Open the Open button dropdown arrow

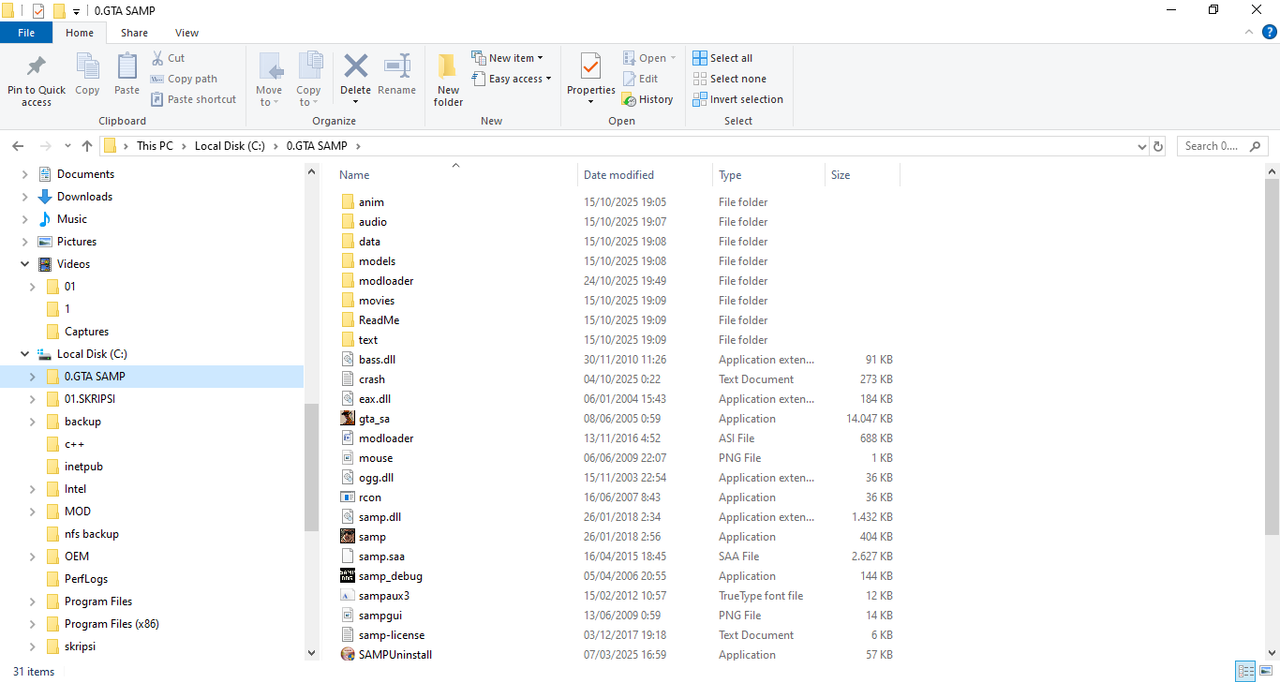pyautogui.click(x=673, y=58)
